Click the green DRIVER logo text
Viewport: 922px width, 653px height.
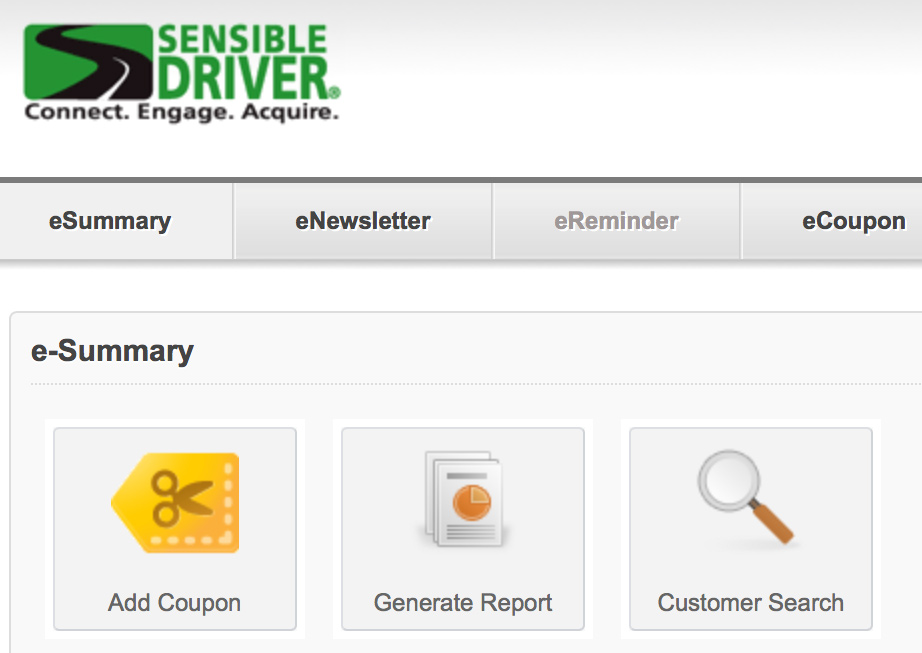click(243, 78)
